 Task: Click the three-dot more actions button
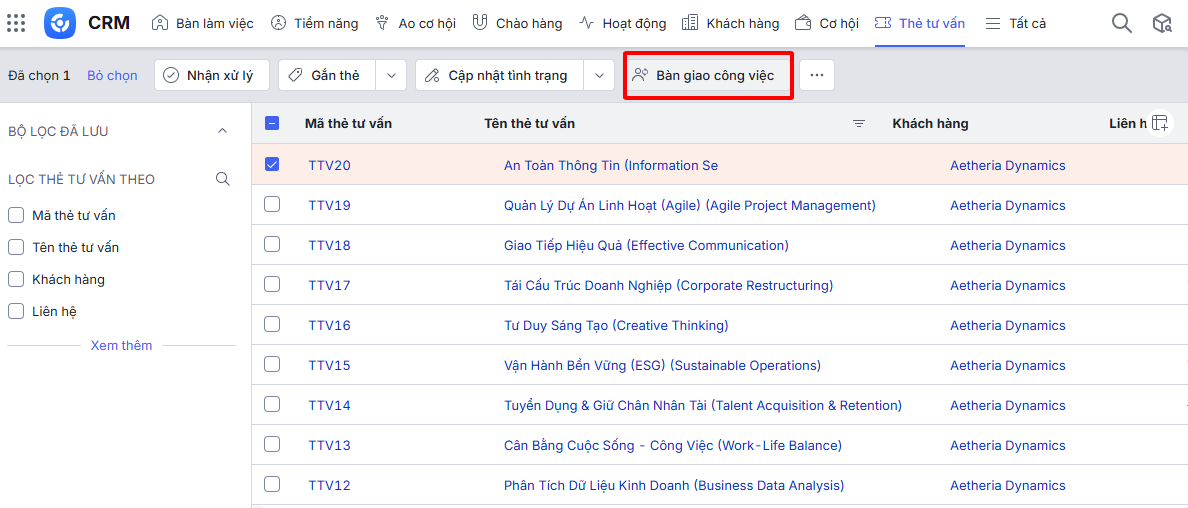tap(817, 75)
